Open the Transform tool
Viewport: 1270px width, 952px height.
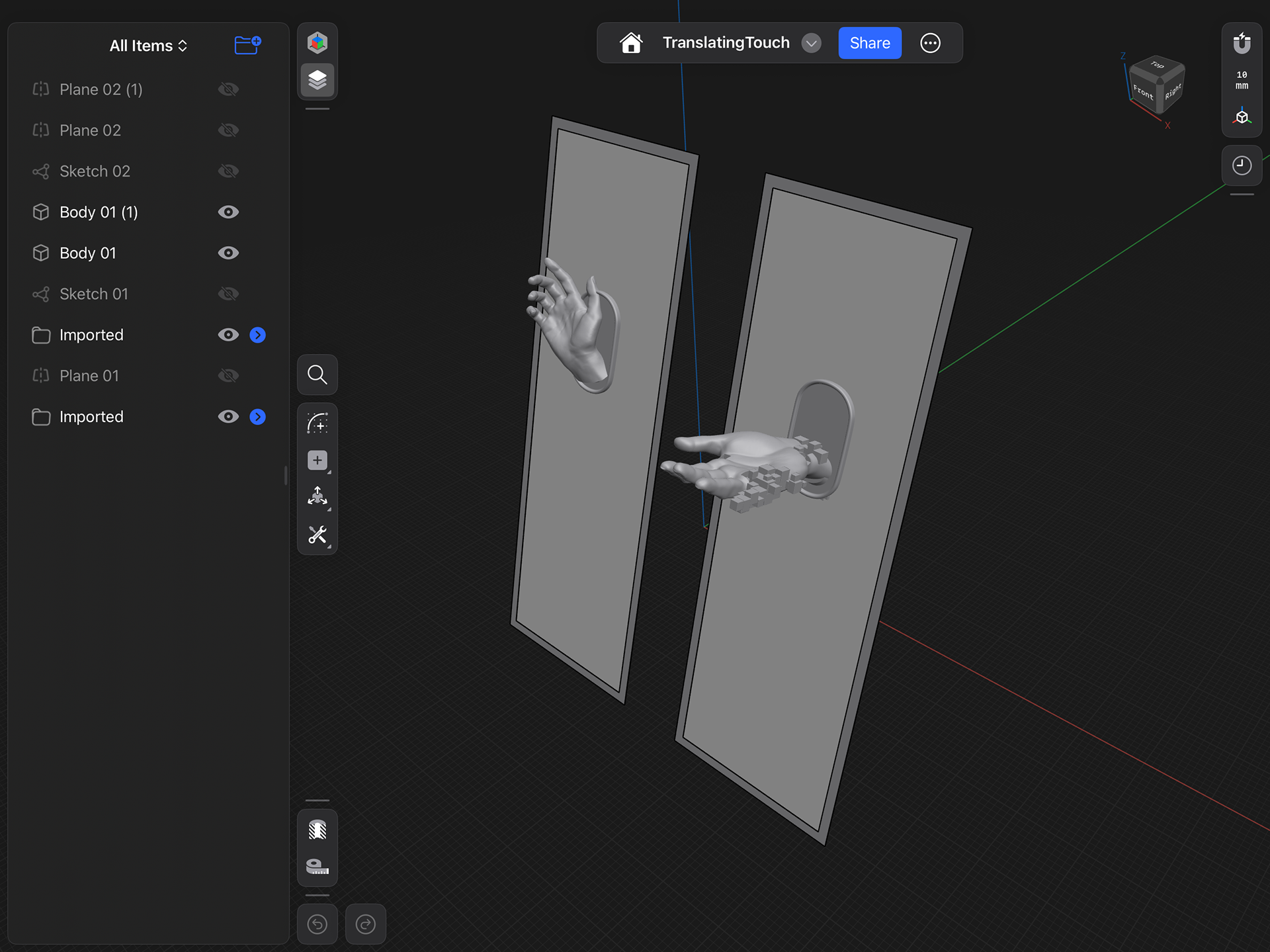[x=317, y=497]
